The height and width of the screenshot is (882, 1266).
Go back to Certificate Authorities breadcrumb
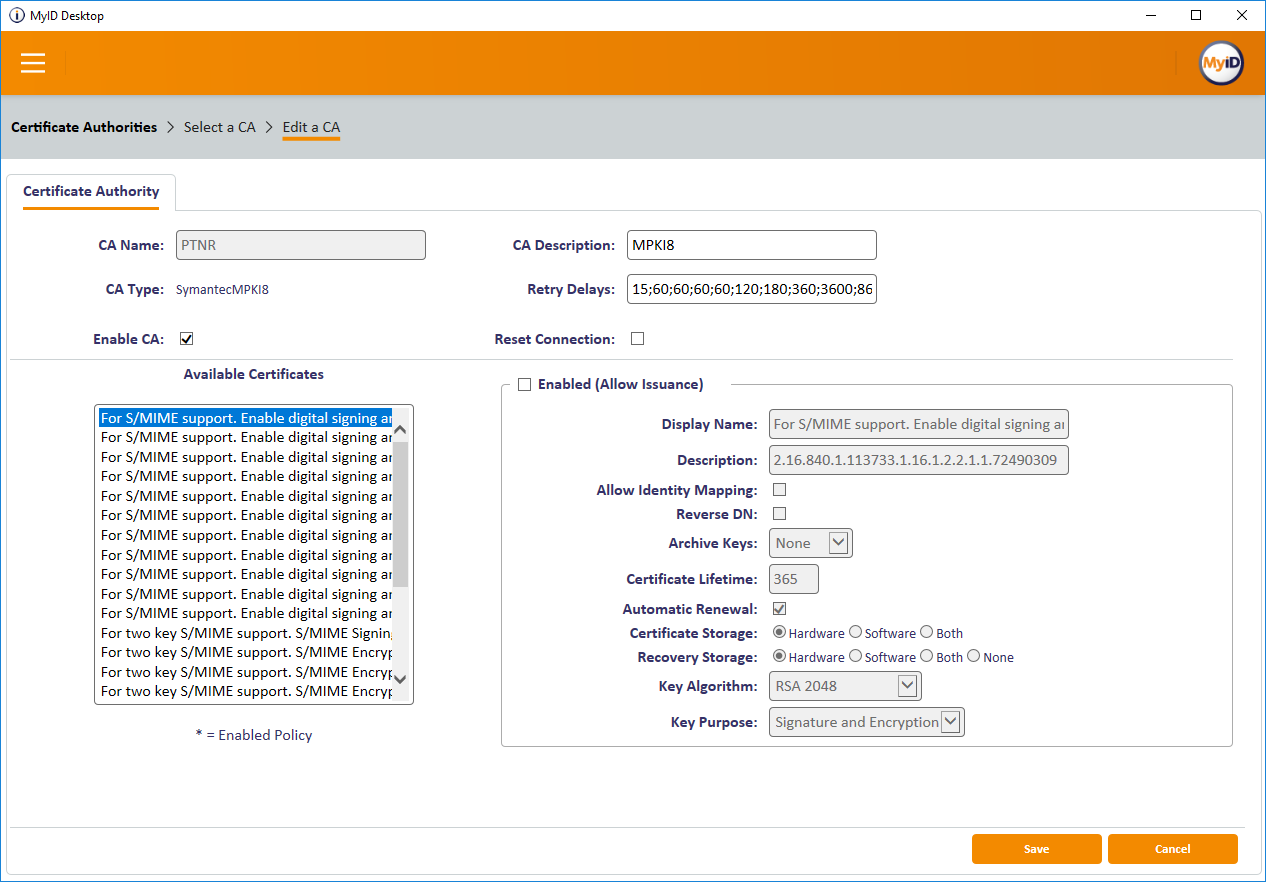84,127
